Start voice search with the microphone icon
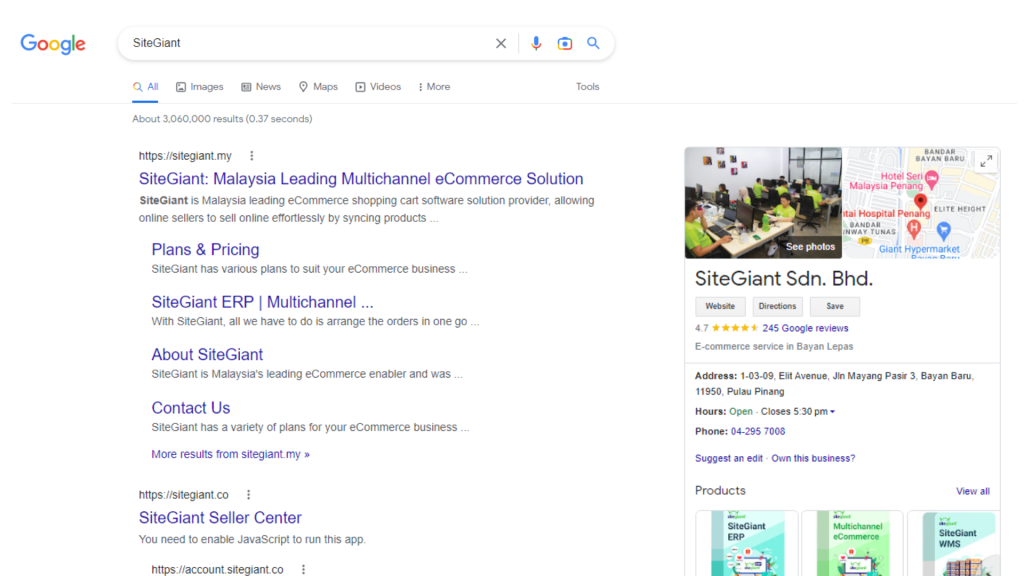The height and width of the screenshot is (576, 1024). tap(536, 43)
